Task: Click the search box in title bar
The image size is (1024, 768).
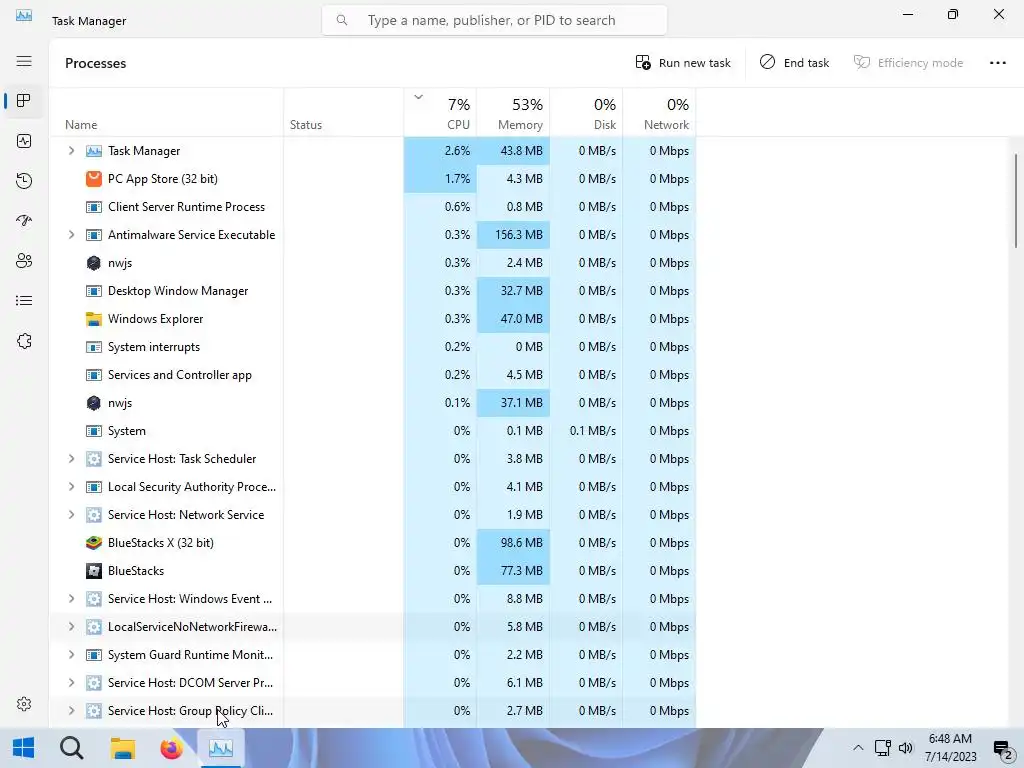Action: [494, 20]
